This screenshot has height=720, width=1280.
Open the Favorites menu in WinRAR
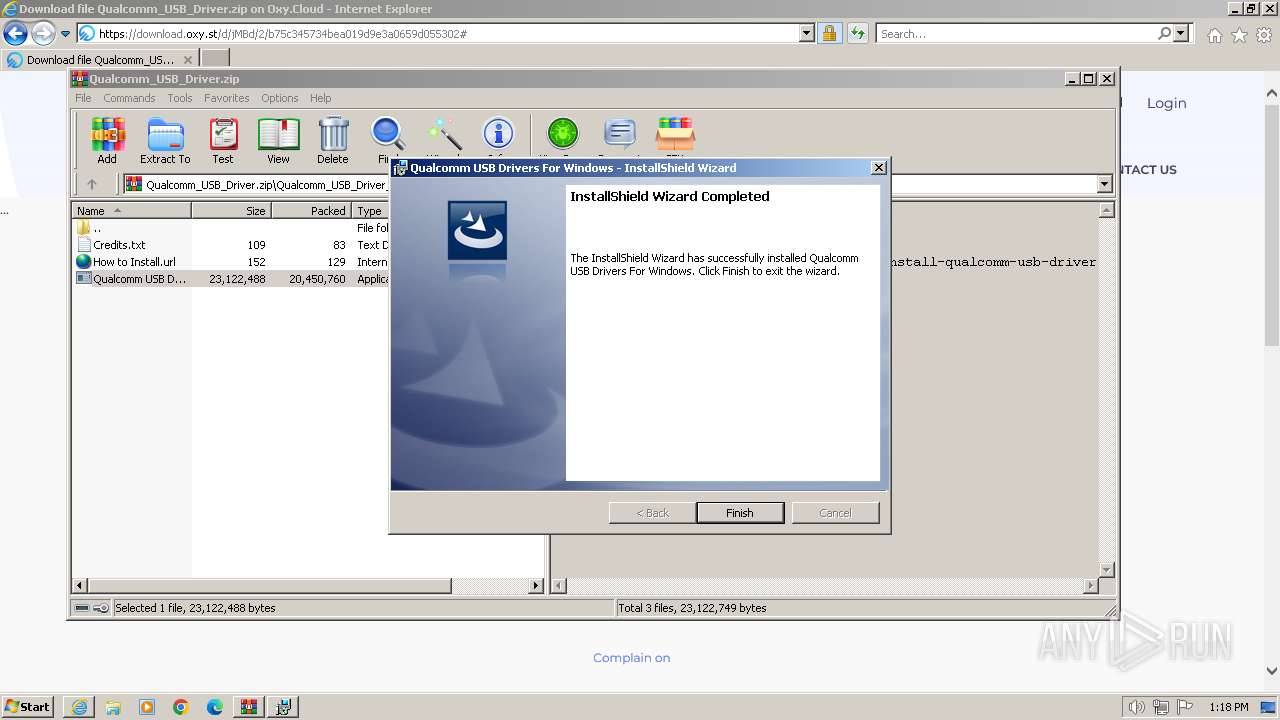(227, 98)
